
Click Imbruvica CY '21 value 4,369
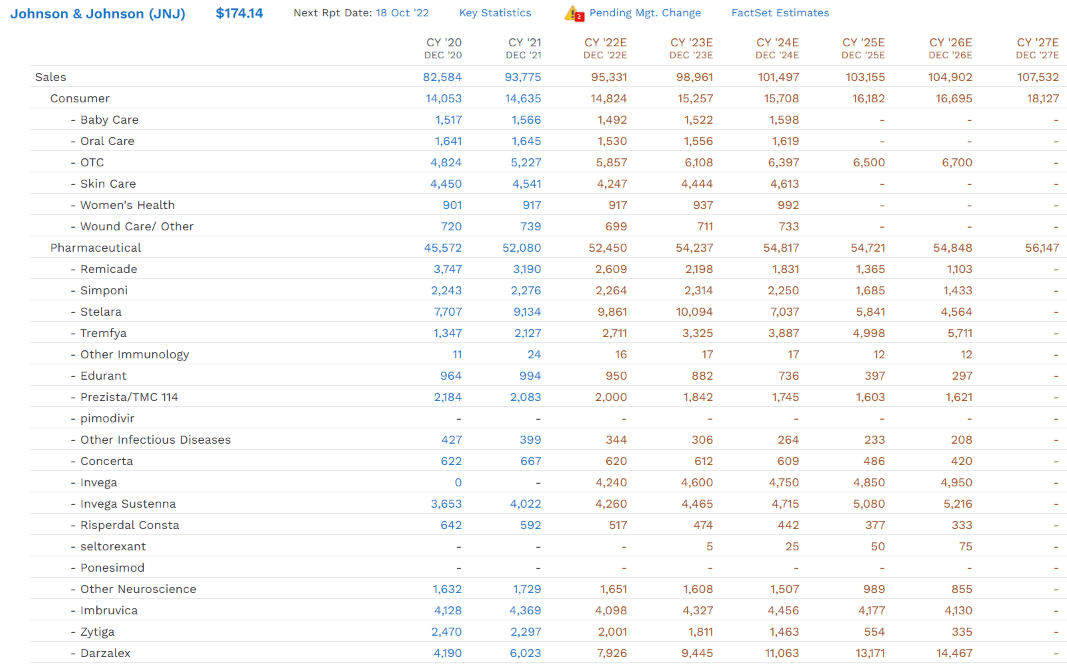click(525, 610)
